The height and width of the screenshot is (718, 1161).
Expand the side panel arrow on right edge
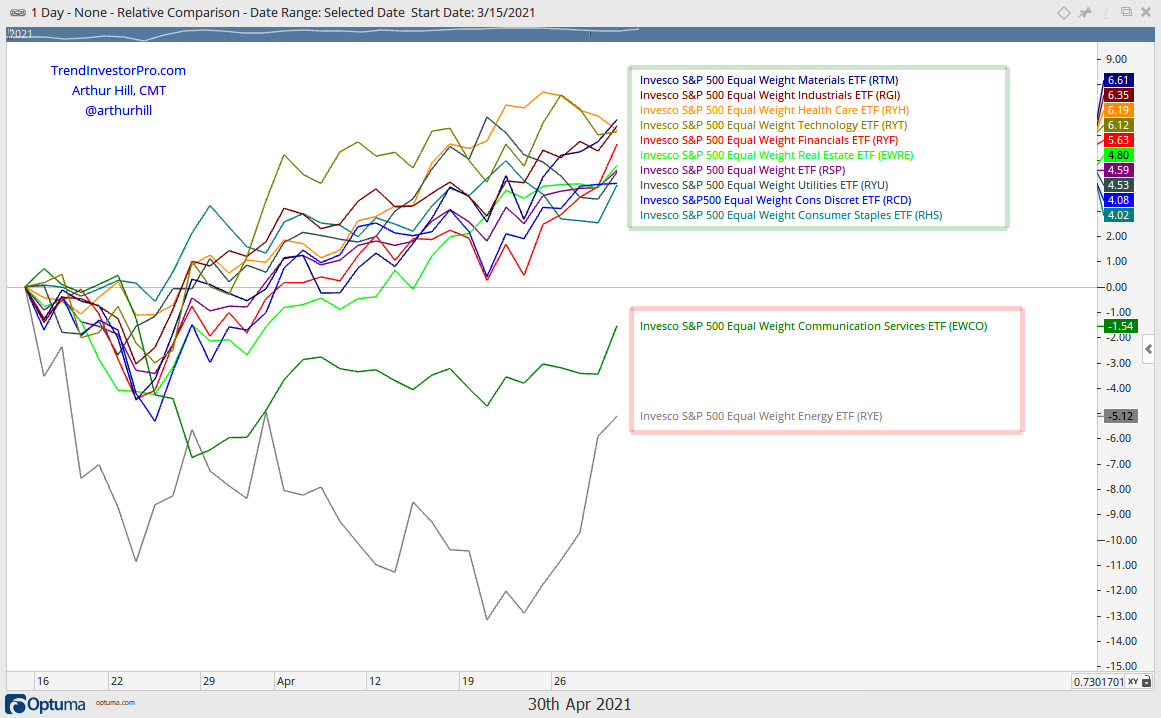(x=1148, y=349)
